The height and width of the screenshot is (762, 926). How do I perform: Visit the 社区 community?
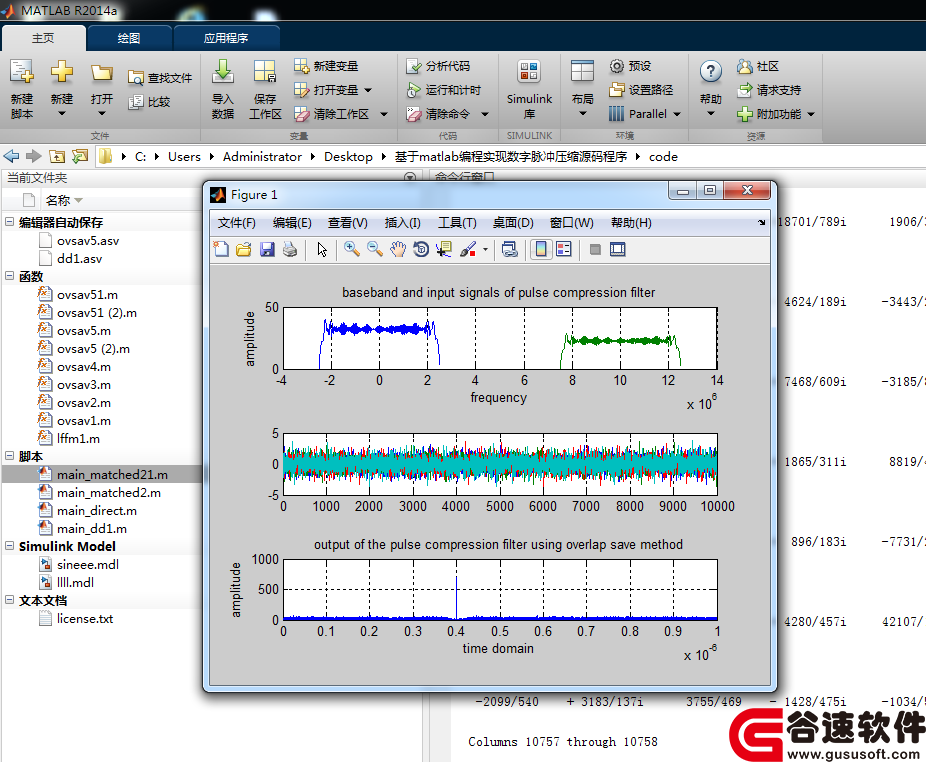[758, 66]
